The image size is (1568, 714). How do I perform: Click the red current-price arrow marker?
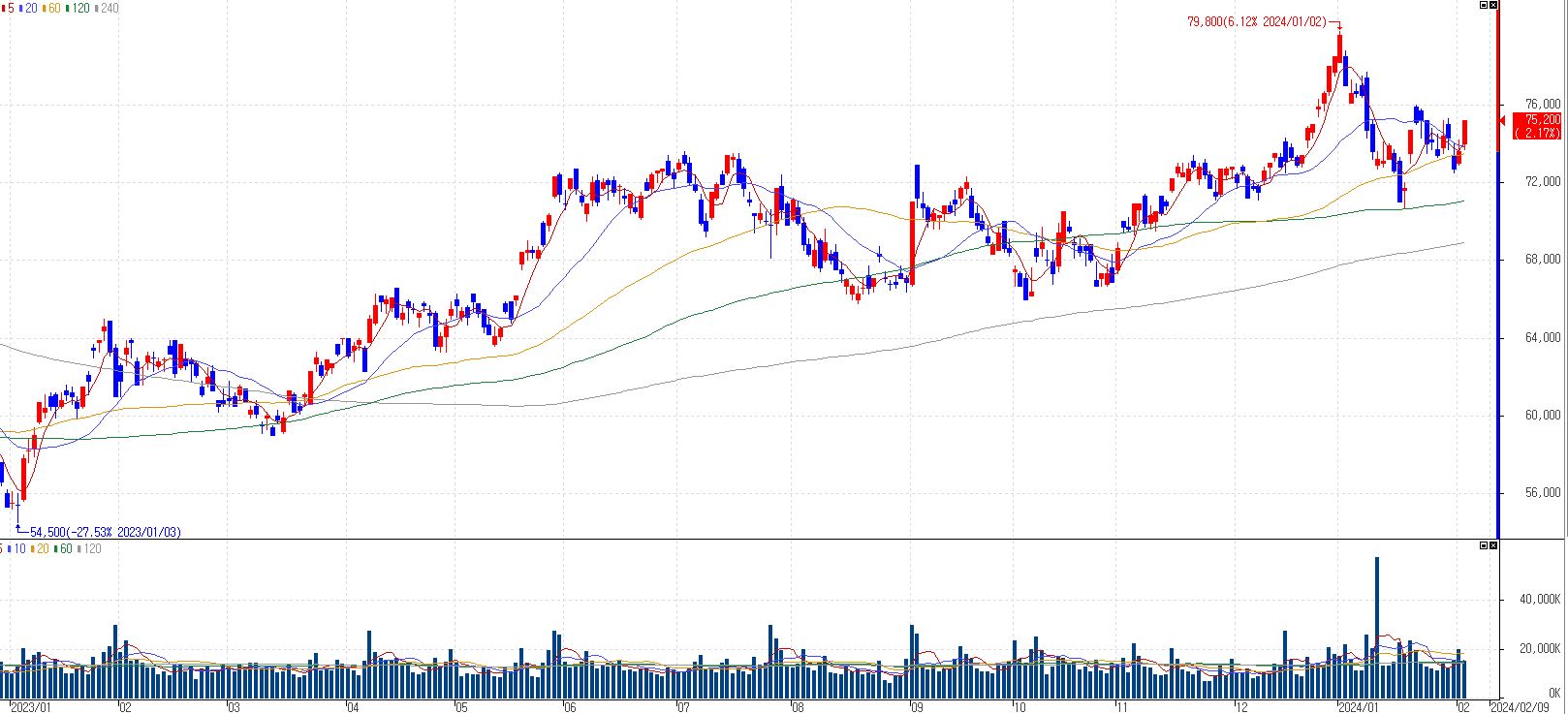(x=1504, y=120)
